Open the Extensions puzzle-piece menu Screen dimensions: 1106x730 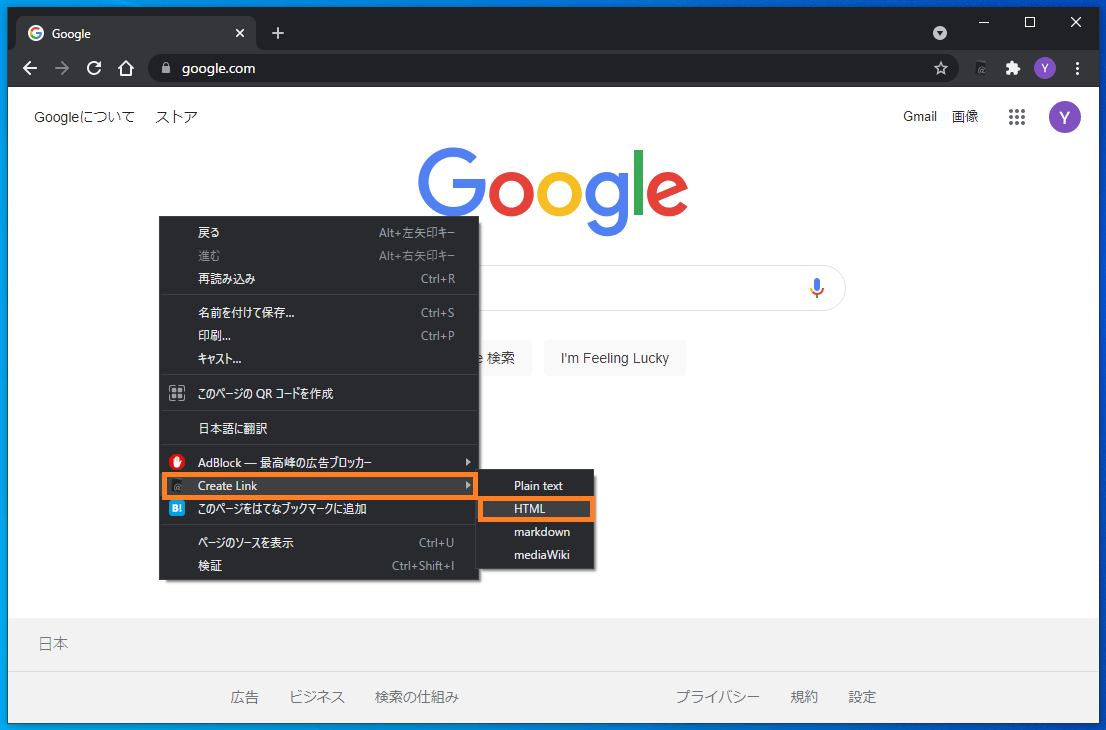pos(1013,68)
